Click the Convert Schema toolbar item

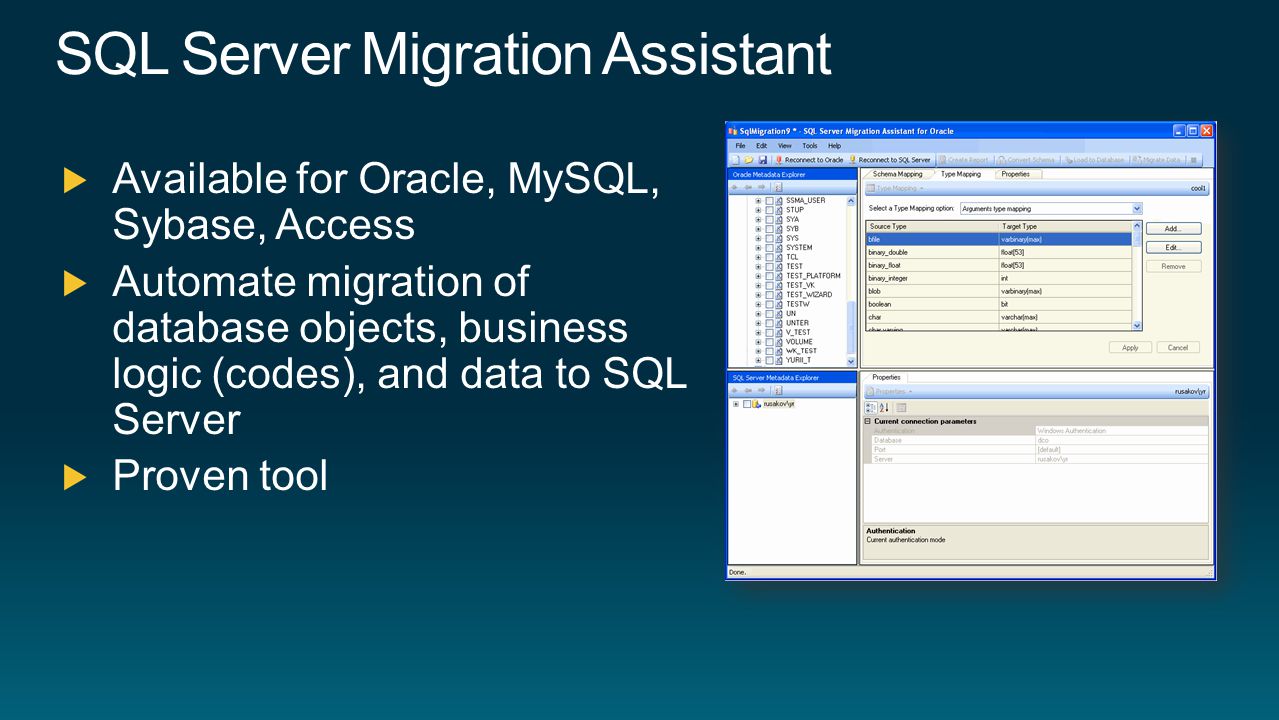coord(1026,160)
